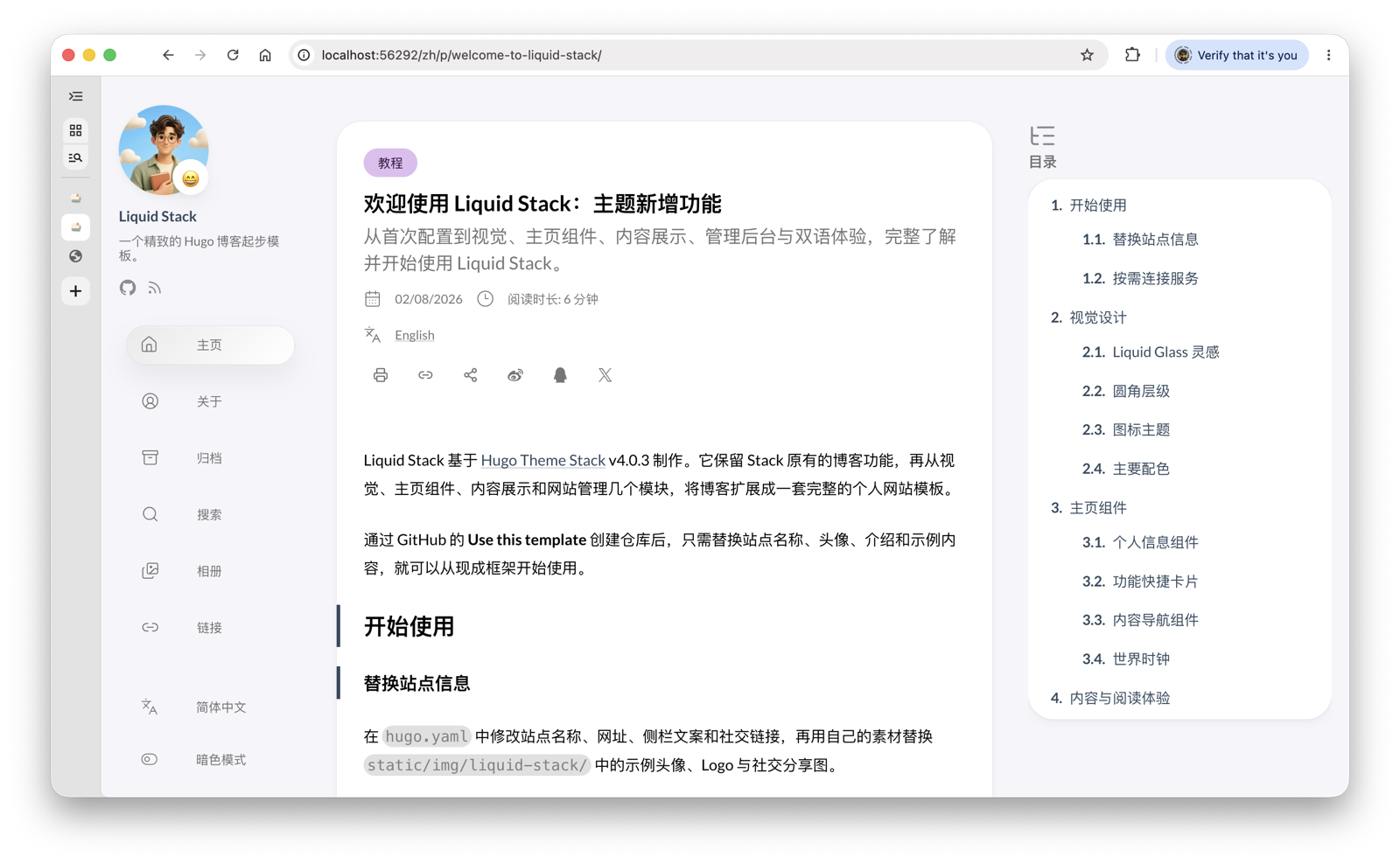Share article to QQ penguin icon
1400x864 pixels.
(560, 375)
